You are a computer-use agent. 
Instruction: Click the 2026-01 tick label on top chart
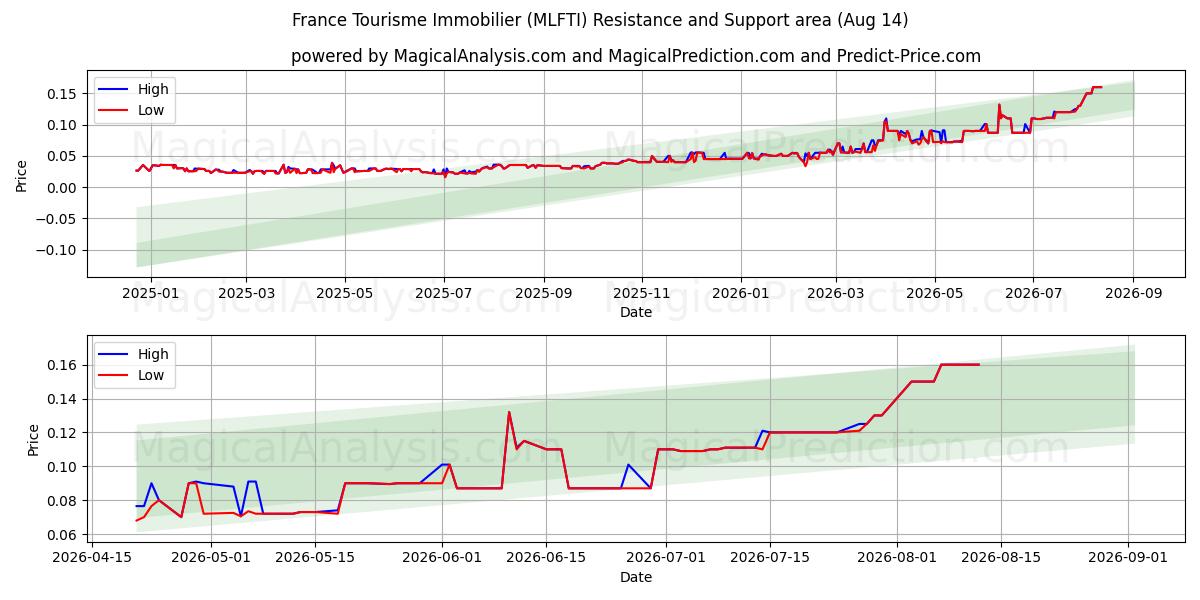pos(741,294)
